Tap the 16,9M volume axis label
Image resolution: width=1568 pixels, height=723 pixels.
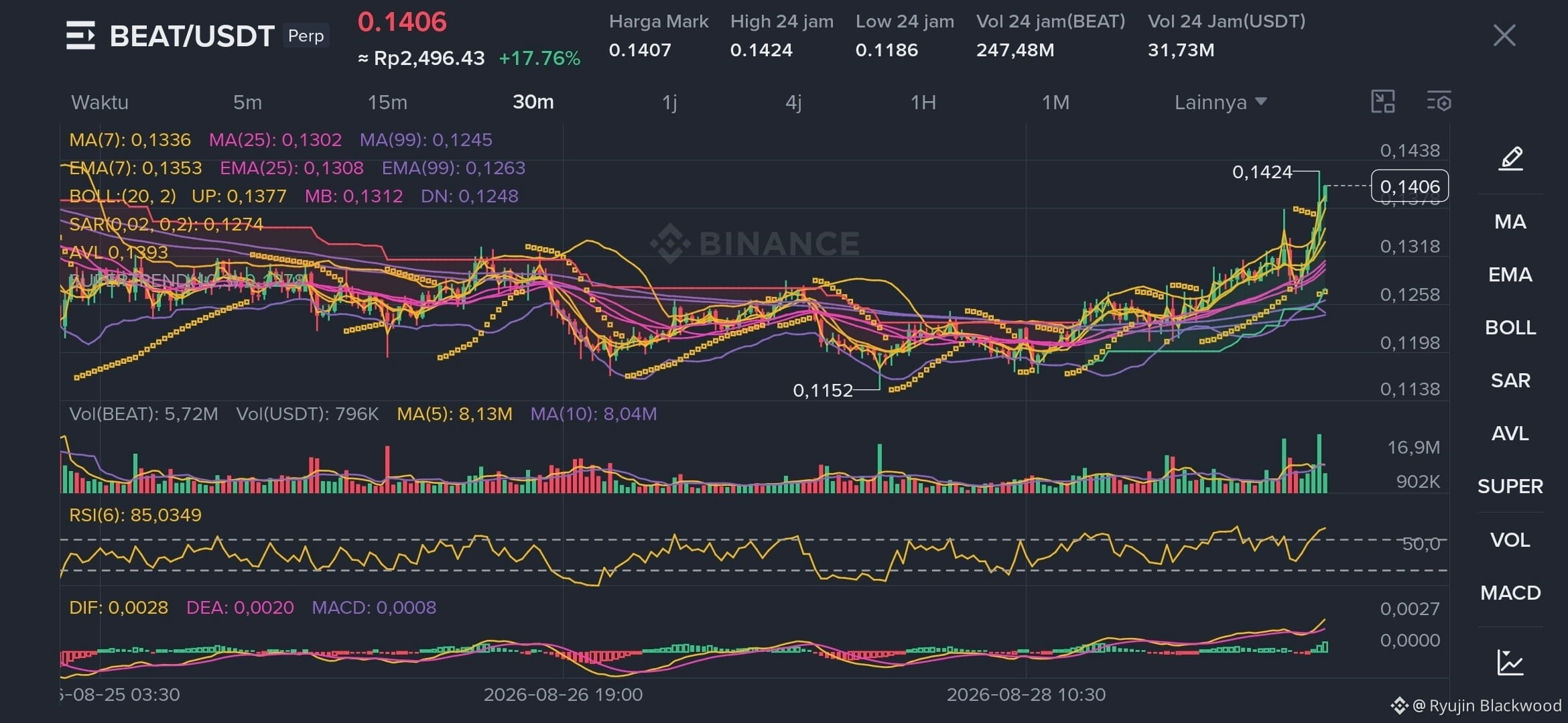1414,448
